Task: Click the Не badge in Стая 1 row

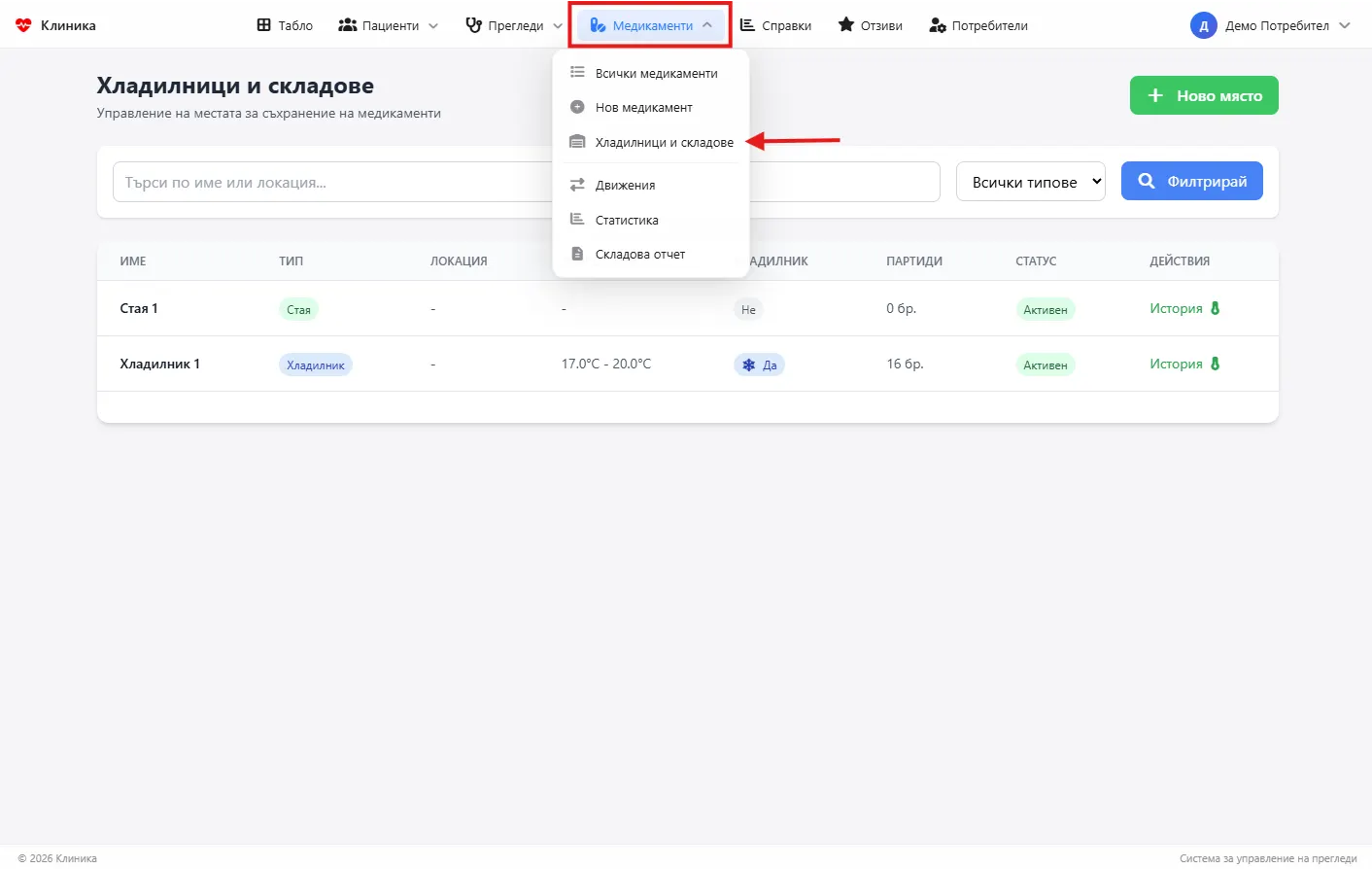Action: (x=748, y=309)
